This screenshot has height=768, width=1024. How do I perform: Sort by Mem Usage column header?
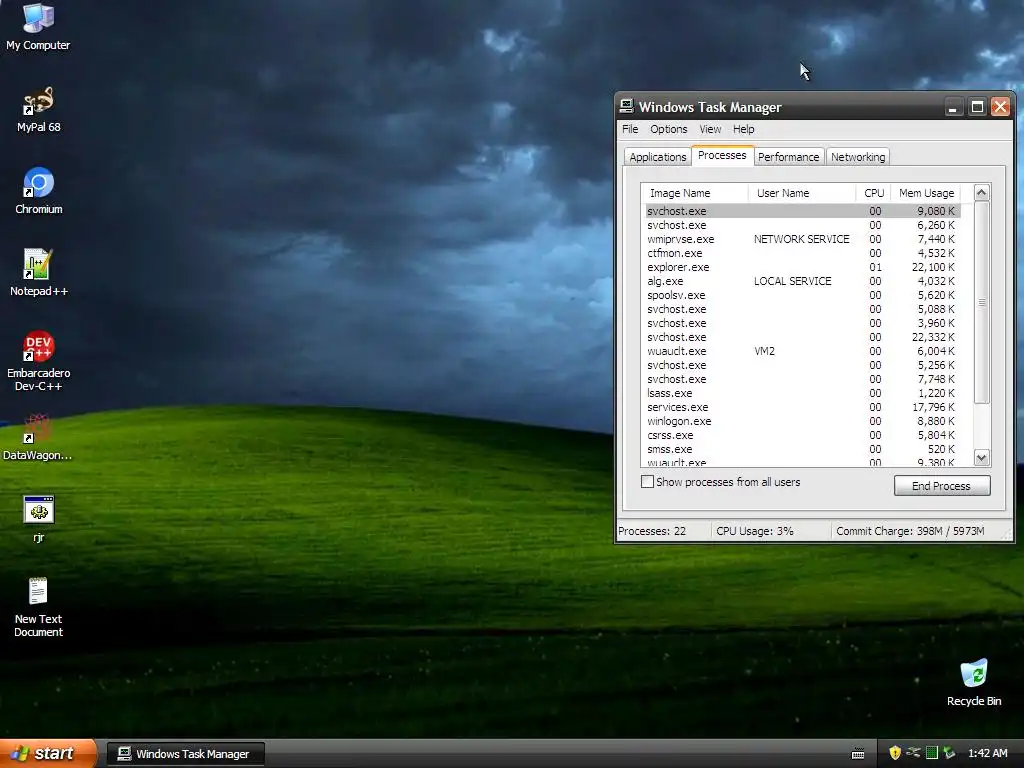[x=925, y=193]
